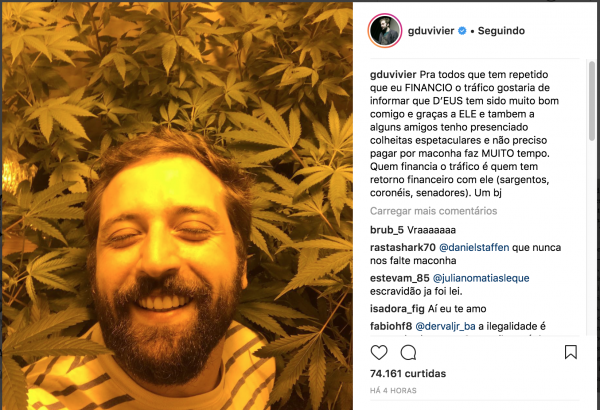Click the HÁ 4 HORAS timestamp
This screenshot has height=410, width=600.
(x=393, y=390)
